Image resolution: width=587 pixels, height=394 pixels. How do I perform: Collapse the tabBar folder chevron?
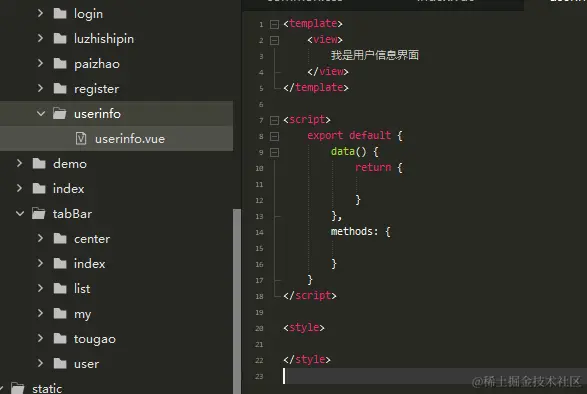point(20,213)
